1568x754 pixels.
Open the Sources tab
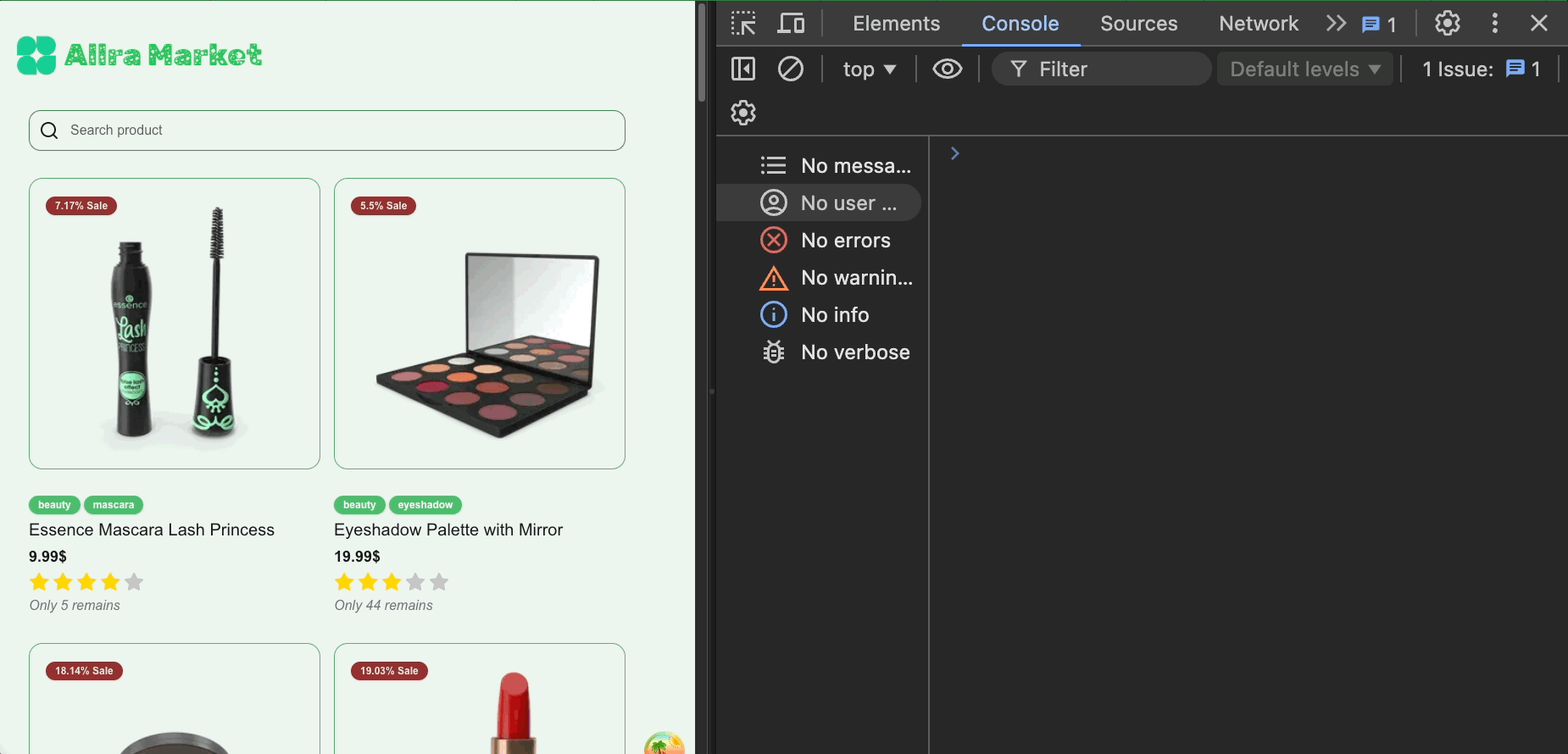[1138, 23]
